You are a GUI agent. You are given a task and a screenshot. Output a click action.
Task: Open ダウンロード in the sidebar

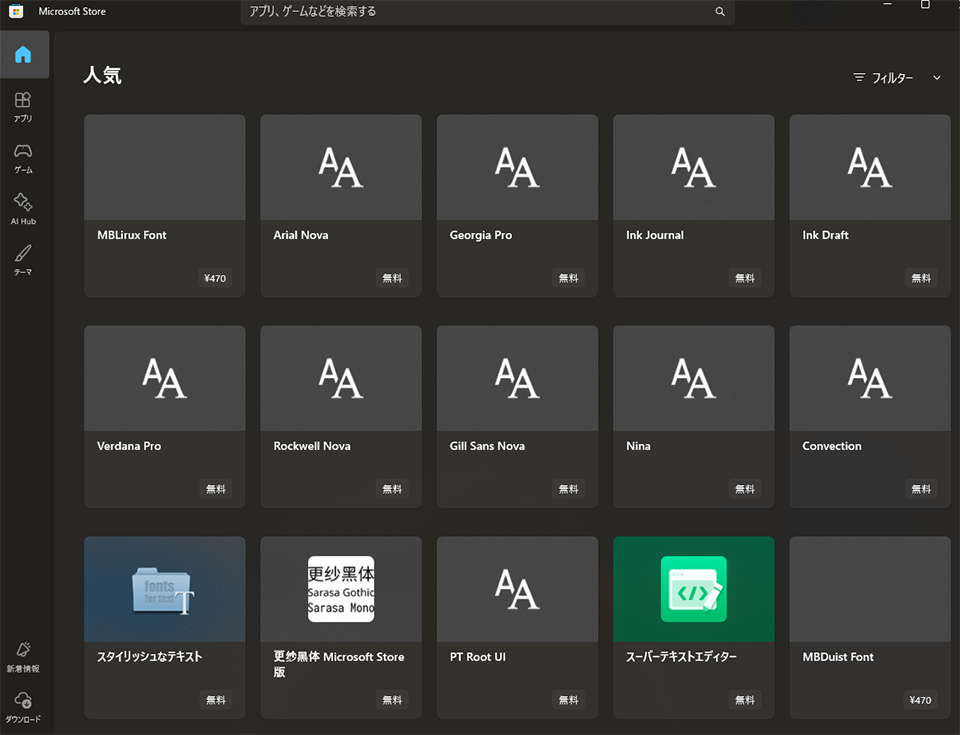(x=23, y=707)
